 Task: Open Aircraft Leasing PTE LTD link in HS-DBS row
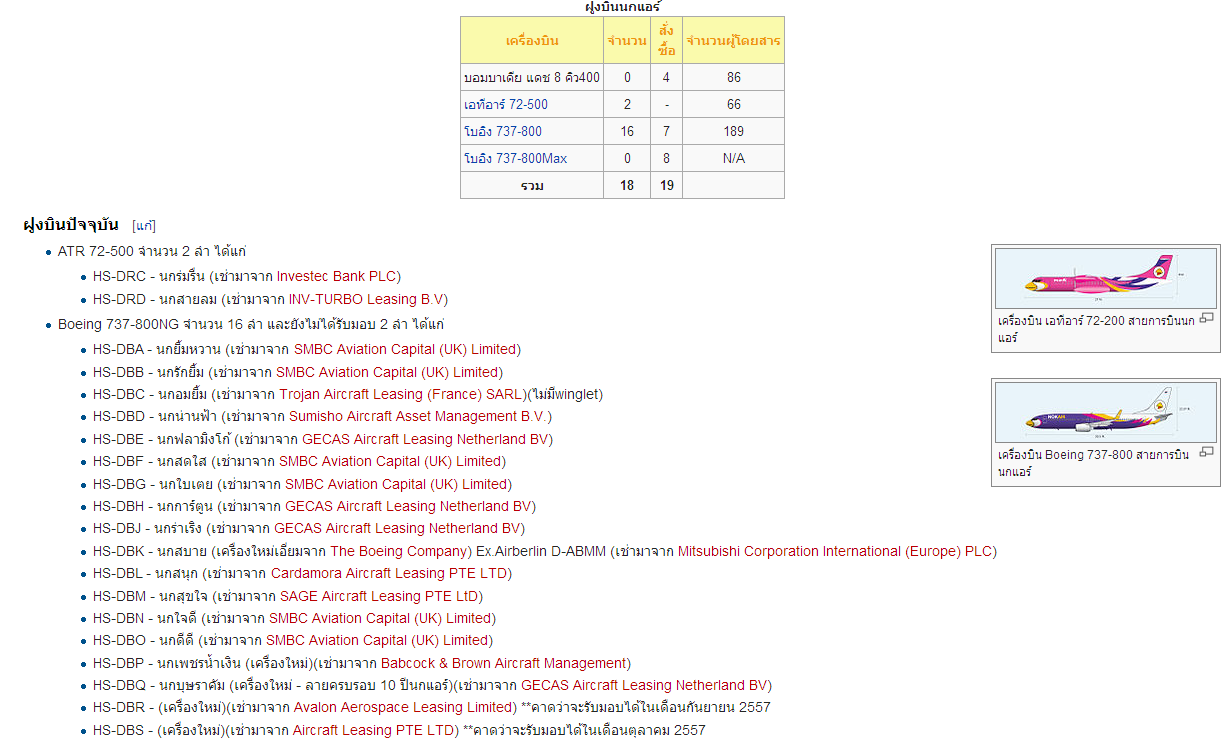click(373, 730)
